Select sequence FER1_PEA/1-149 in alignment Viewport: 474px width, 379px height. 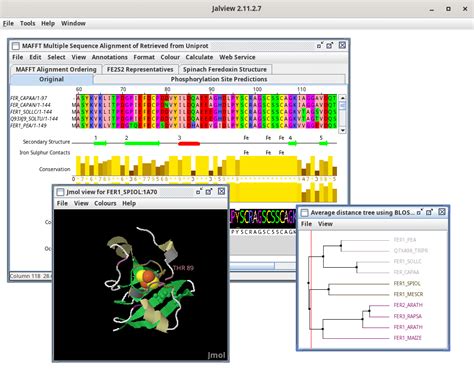28,126
